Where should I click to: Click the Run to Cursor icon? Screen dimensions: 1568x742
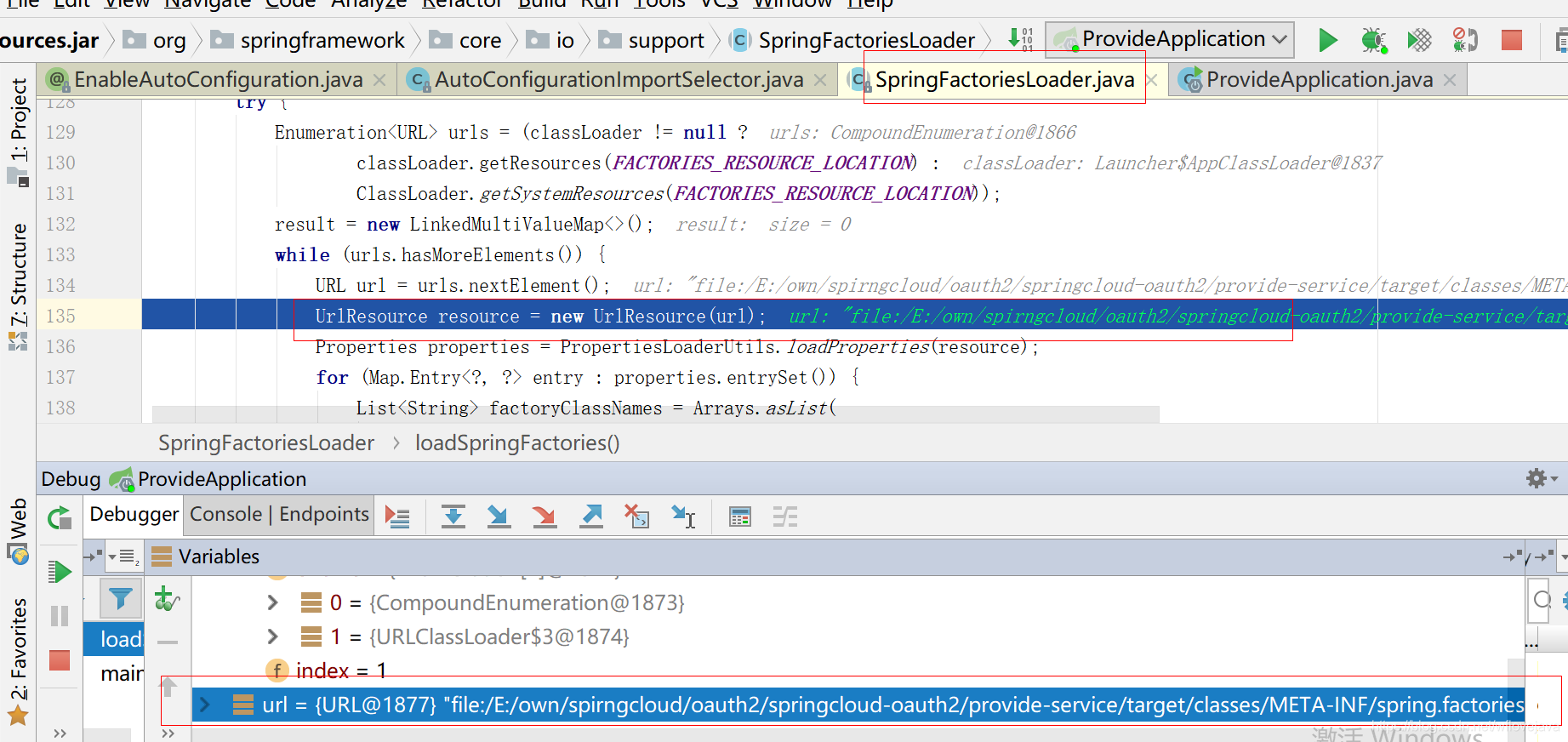pyautogui.click(x=683, y=517)
